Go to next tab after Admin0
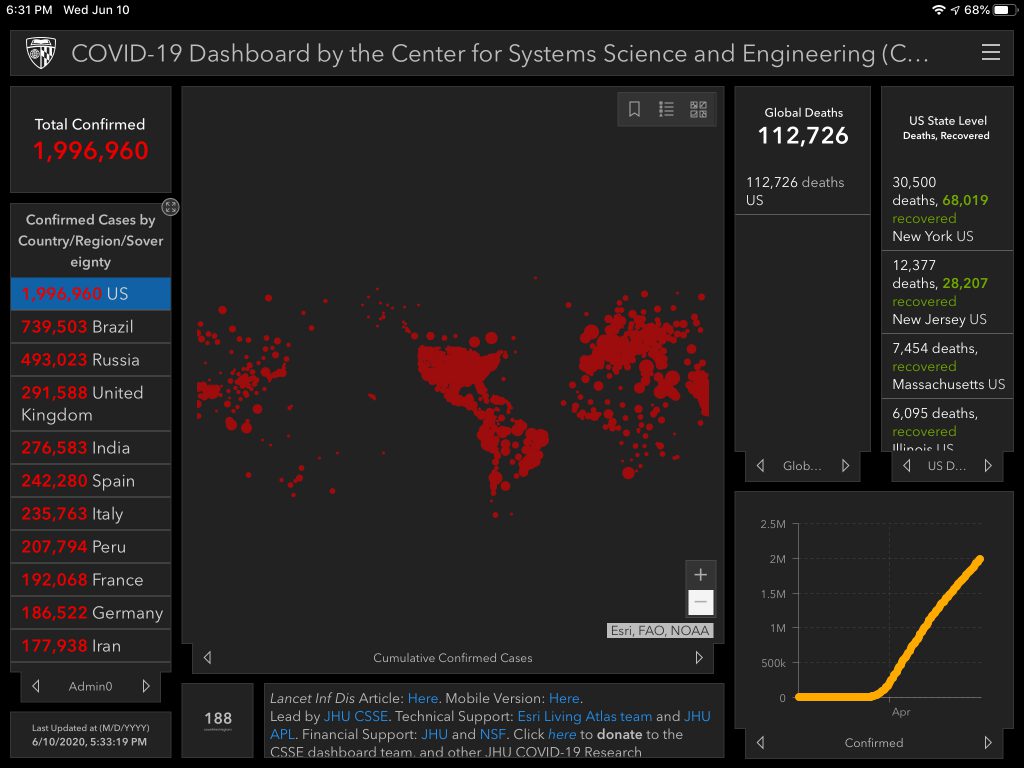 coord(146,686)
